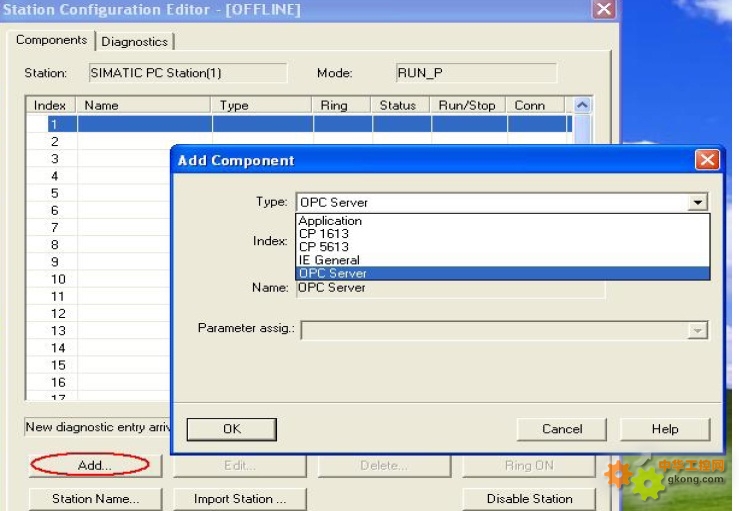Confirm Add Component with OK
739x511 pixels.
coord(231,429)
